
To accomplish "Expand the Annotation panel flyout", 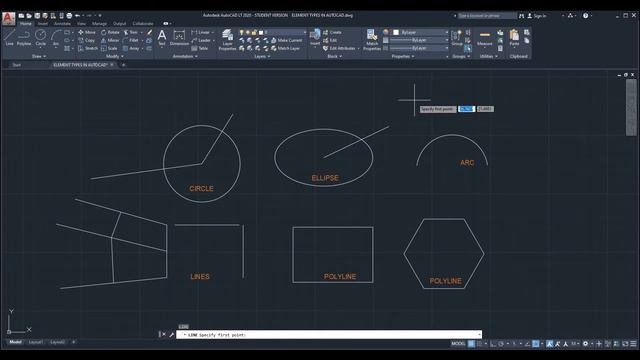I will coord(185,56).
